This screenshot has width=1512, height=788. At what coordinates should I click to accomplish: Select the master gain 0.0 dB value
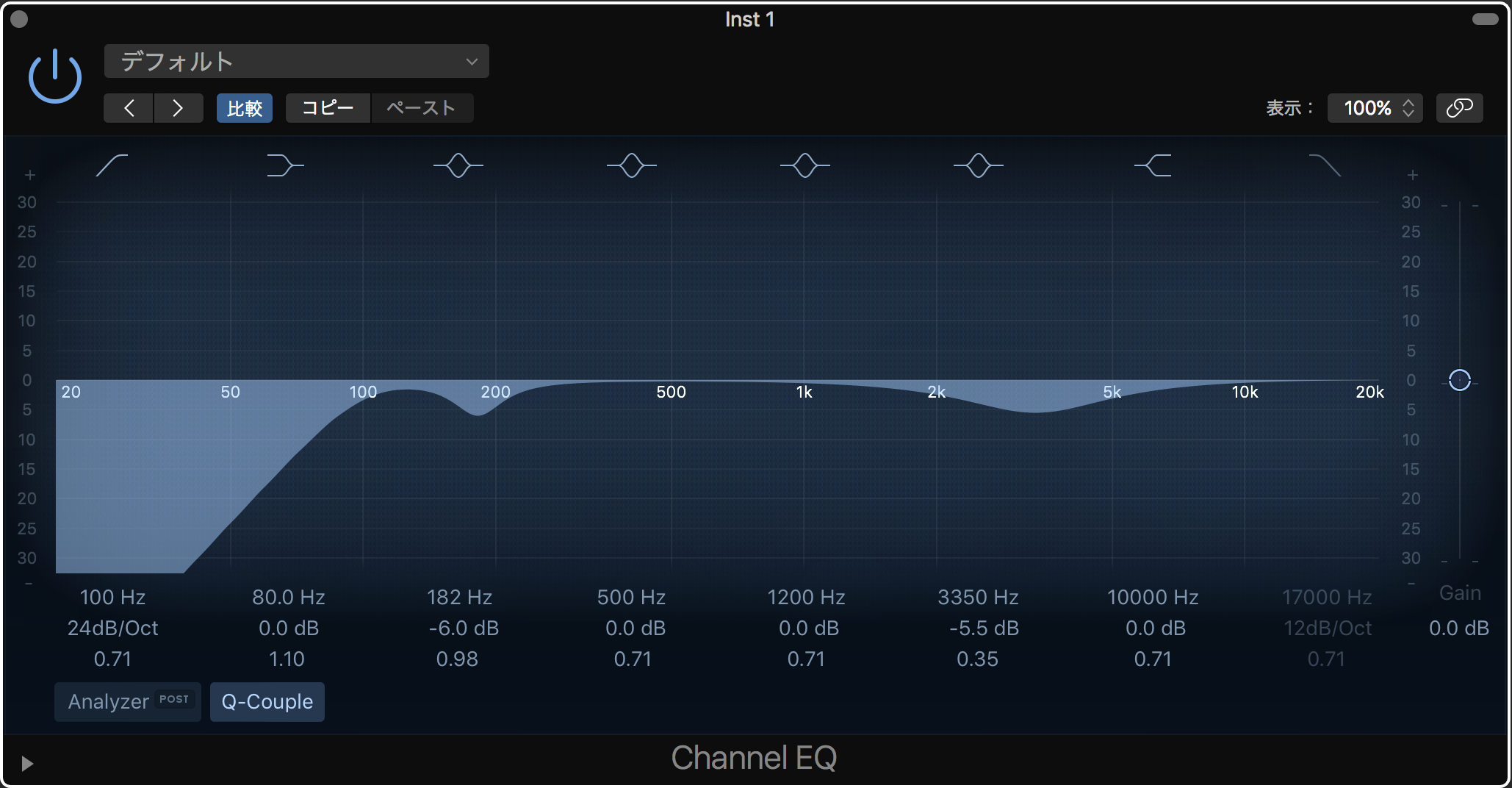tap(1459, 628)
